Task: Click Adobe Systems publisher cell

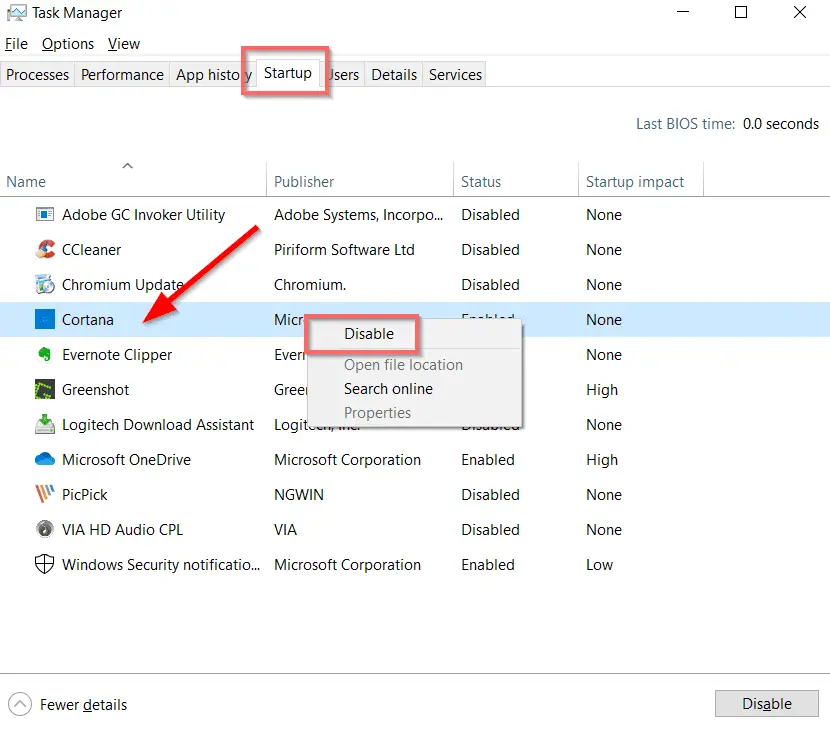Action: point(358,214)
